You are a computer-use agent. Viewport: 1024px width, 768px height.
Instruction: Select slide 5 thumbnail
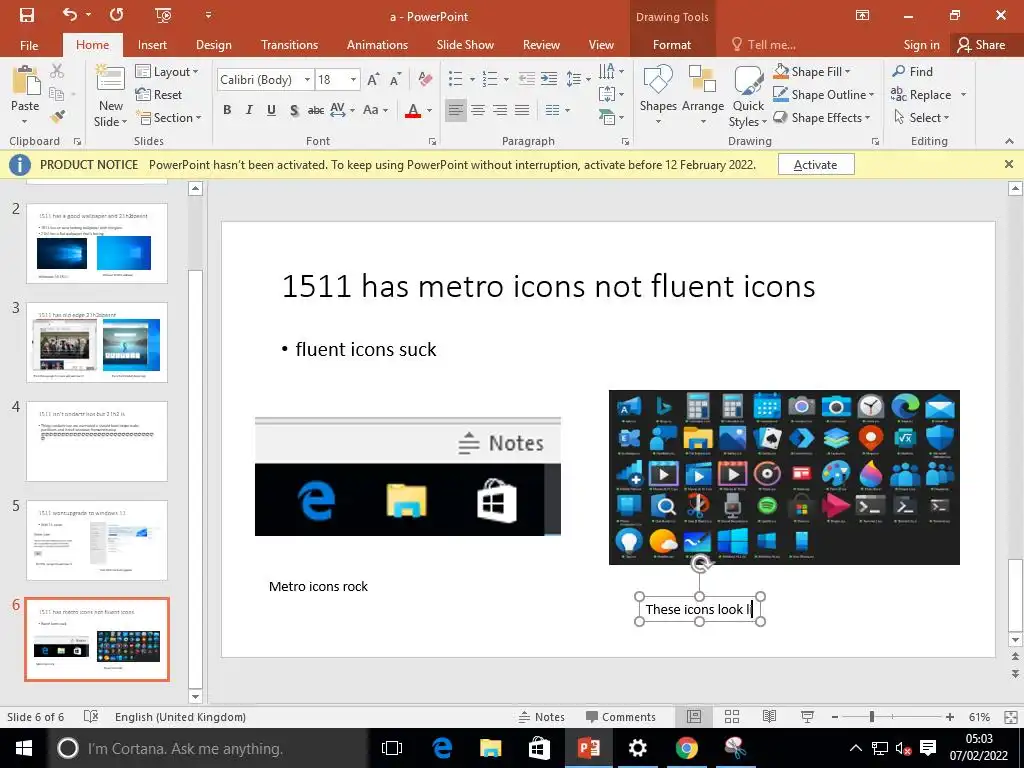[x=97, y=540]
